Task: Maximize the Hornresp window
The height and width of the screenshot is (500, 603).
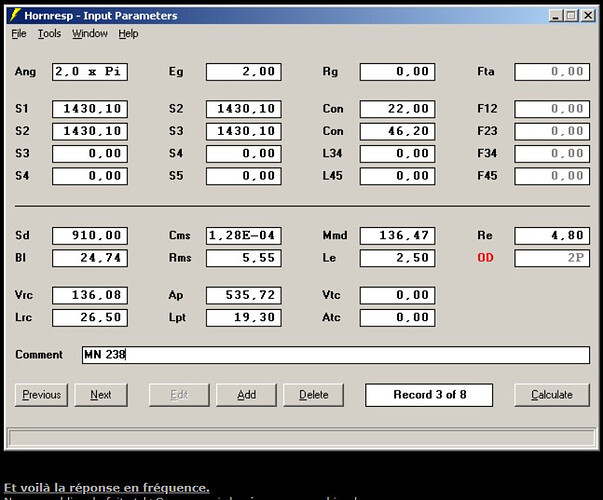Action: pos(571,16)
